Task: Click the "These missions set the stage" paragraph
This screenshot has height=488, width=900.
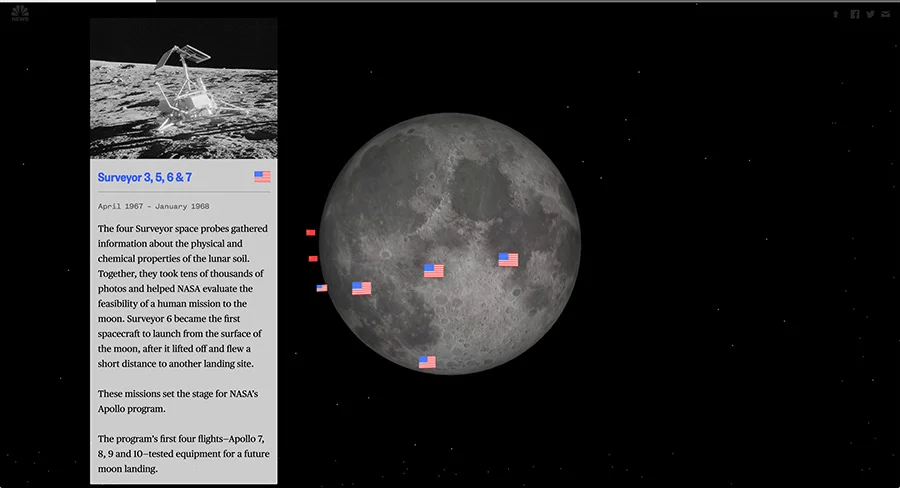Action: click(178, 401)
